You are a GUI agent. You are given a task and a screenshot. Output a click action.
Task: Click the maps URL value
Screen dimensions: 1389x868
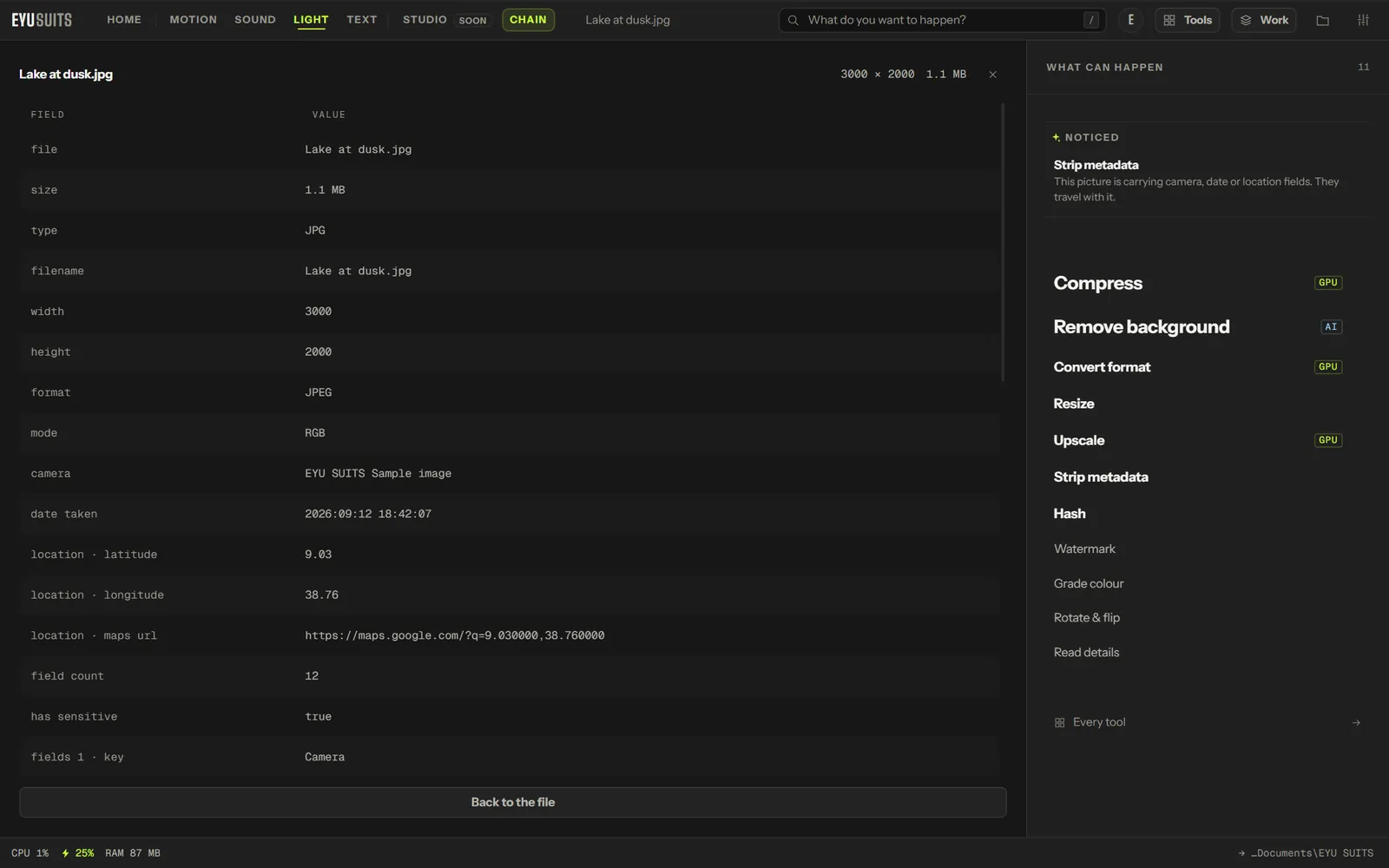tap(455, 635)
